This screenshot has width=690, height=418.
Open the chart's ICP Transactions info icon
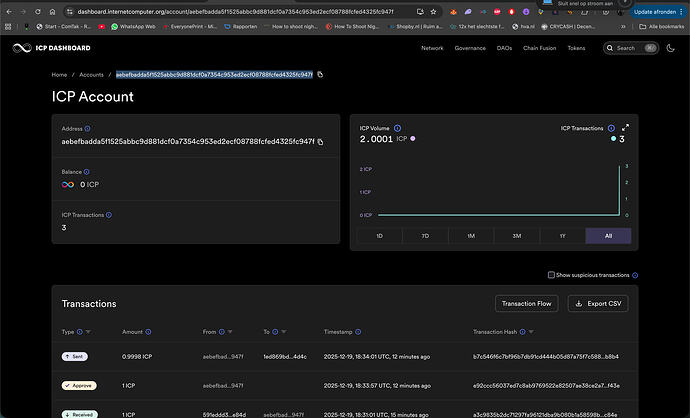click(x=611, y=128)
